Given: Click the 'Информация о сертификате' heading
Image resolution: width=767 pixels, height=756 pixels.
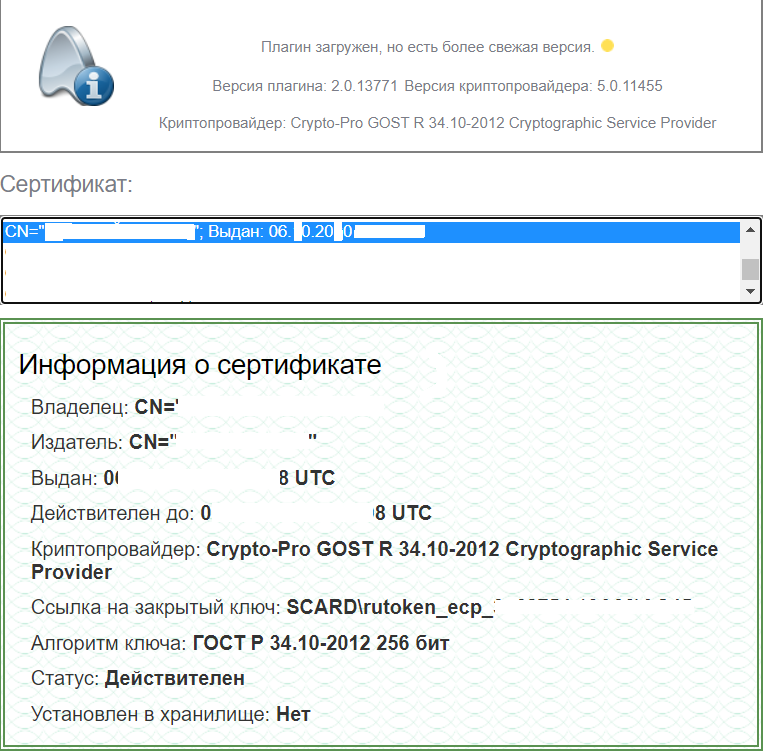Looking at the screenshot, I should pos(200,365).
